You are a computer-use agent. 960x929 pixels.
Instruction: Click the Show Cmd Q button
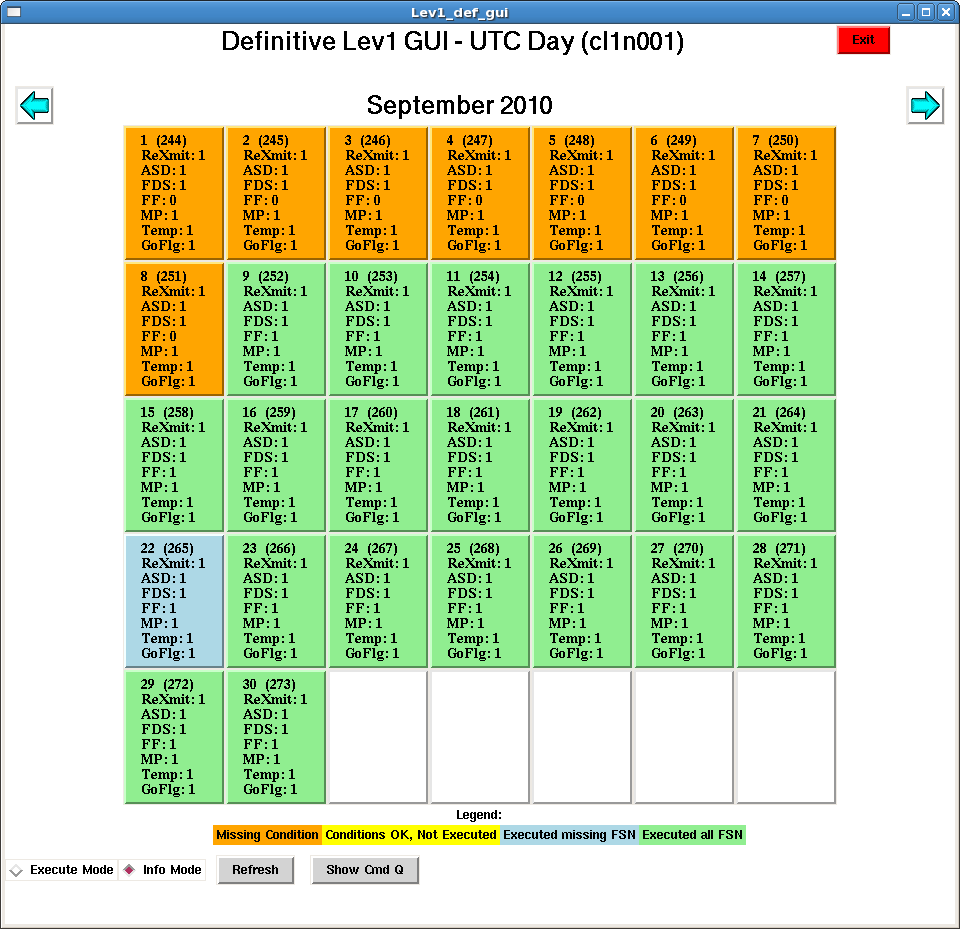pyautogui.click(x=365, y=870)
